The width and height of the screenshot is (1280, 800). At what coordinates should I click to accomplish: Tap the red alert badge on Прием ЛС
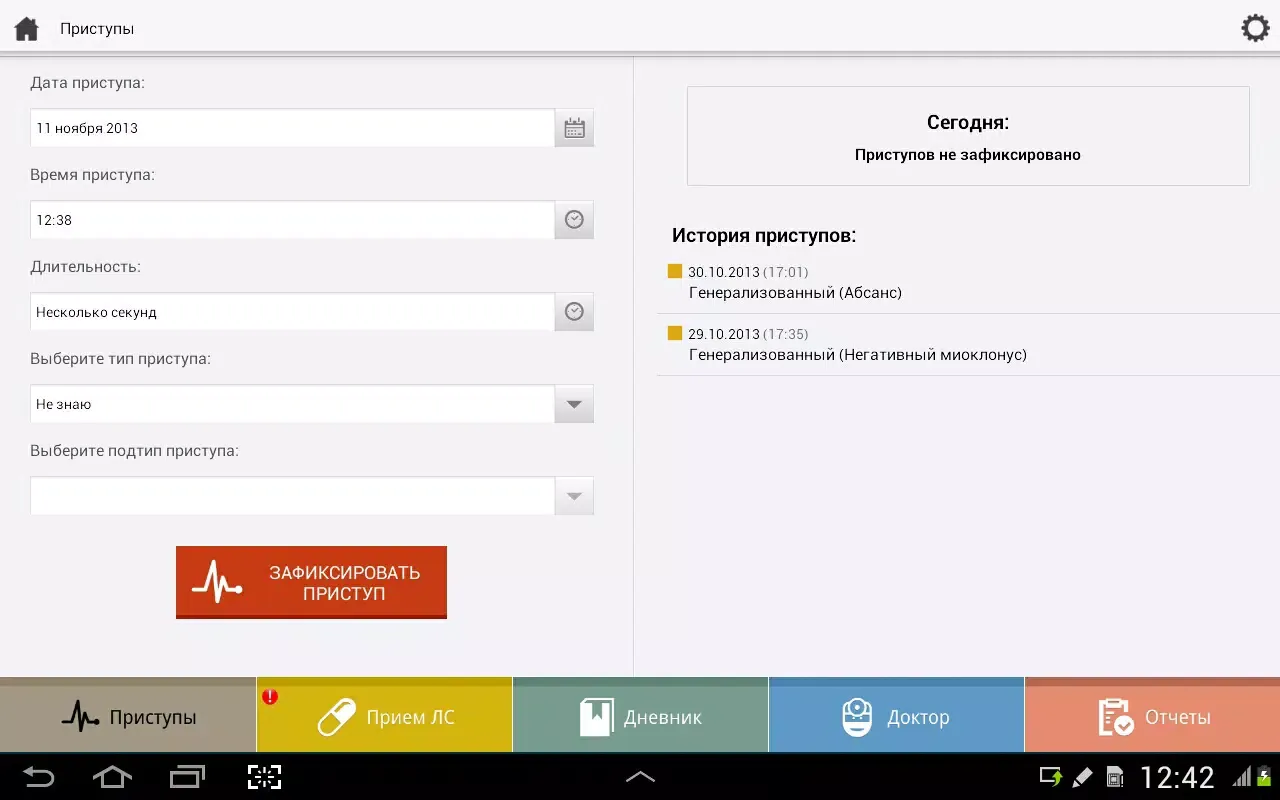pos(270,696)
